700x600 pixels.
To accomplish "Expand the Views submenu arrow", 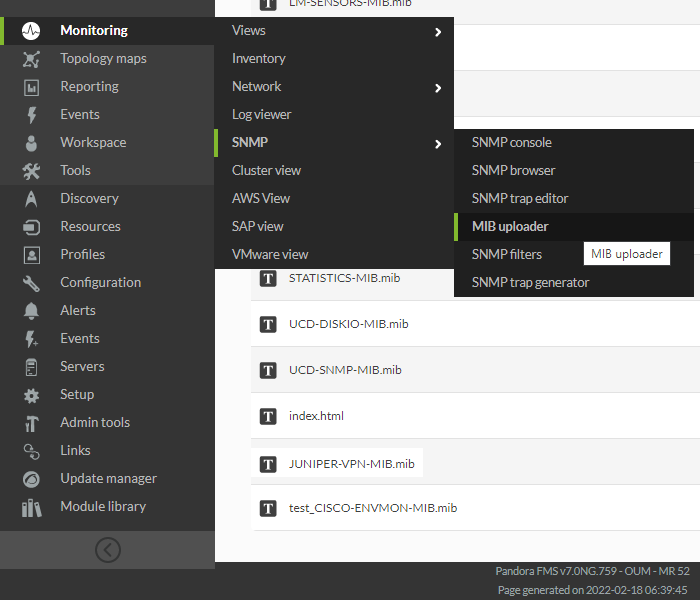I will click(x=438, y=32).
